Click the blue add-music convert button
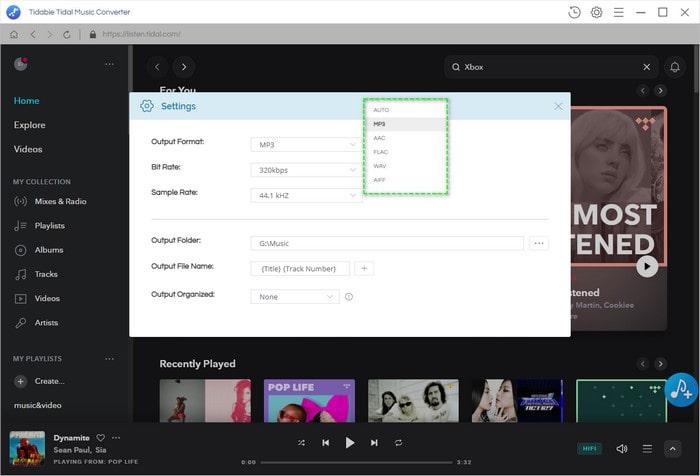 (x=681, y=390)
